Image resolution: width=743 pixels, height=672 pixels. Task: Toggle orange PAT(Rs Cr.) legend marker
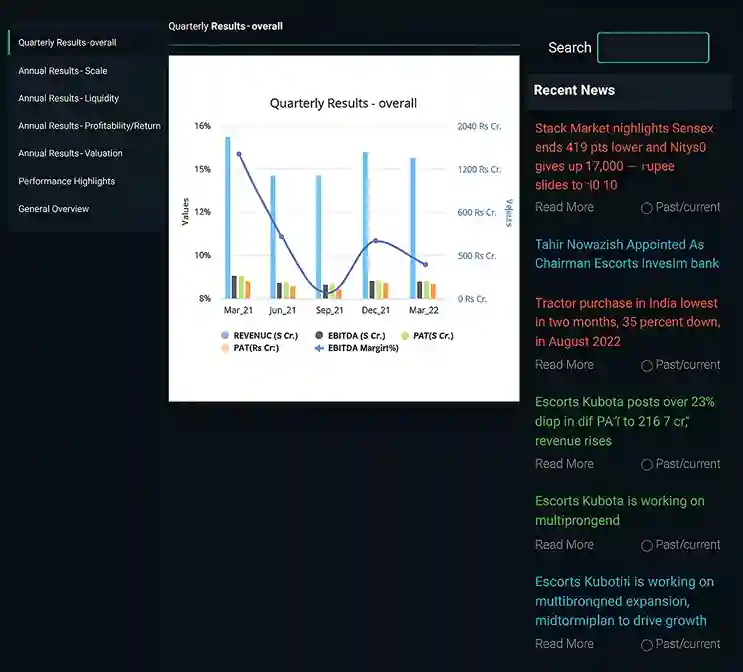point(225,348)
